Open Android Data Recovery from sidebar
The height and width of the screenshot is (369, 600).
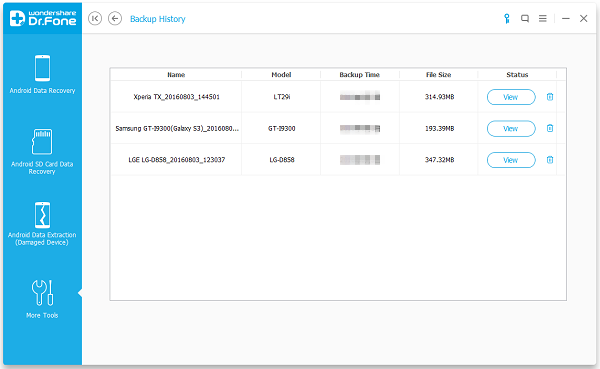[42, 74]
